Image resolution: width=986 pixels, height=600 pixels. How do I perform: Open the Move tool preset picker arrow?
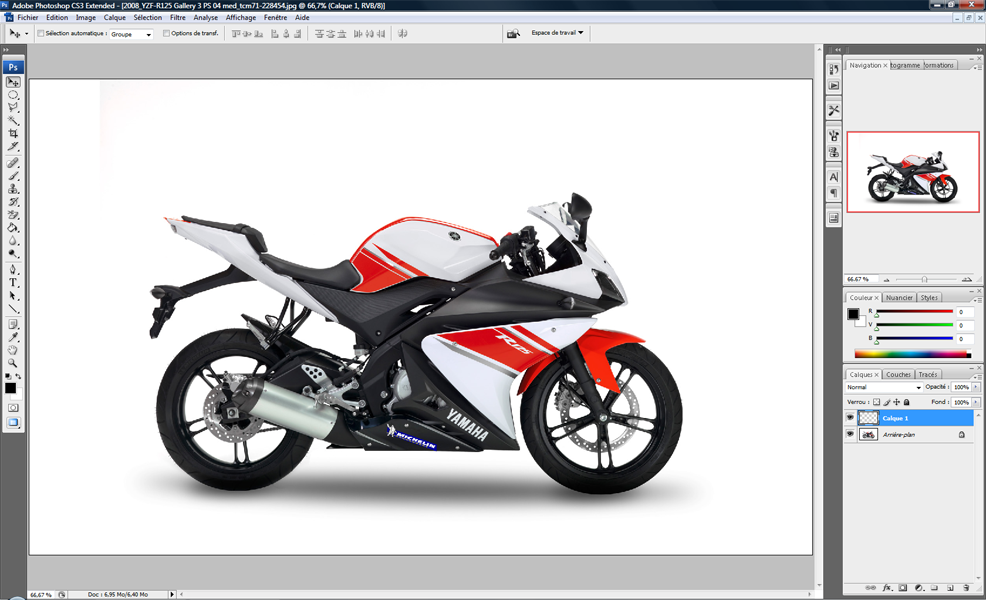pyautogui.click(x=26, y=34)
